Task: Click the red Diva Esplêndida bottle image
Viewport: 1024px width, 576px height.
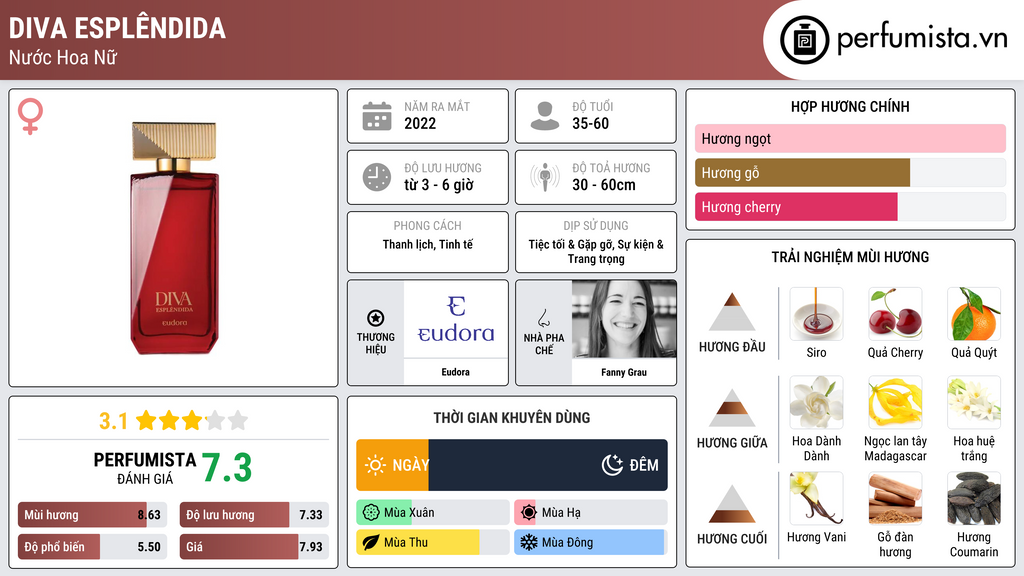Action: click(174, 238)
